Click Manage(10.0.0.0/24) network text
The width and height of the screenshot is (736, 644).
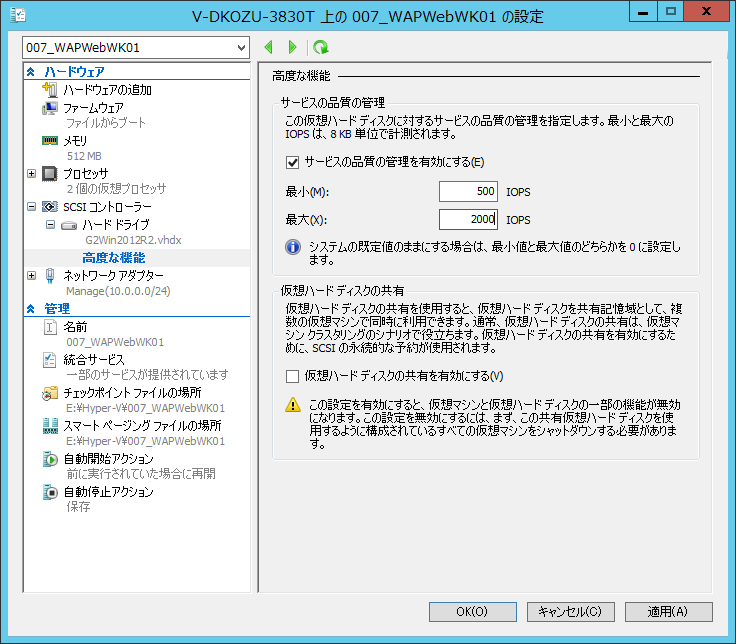coord(118,291)
